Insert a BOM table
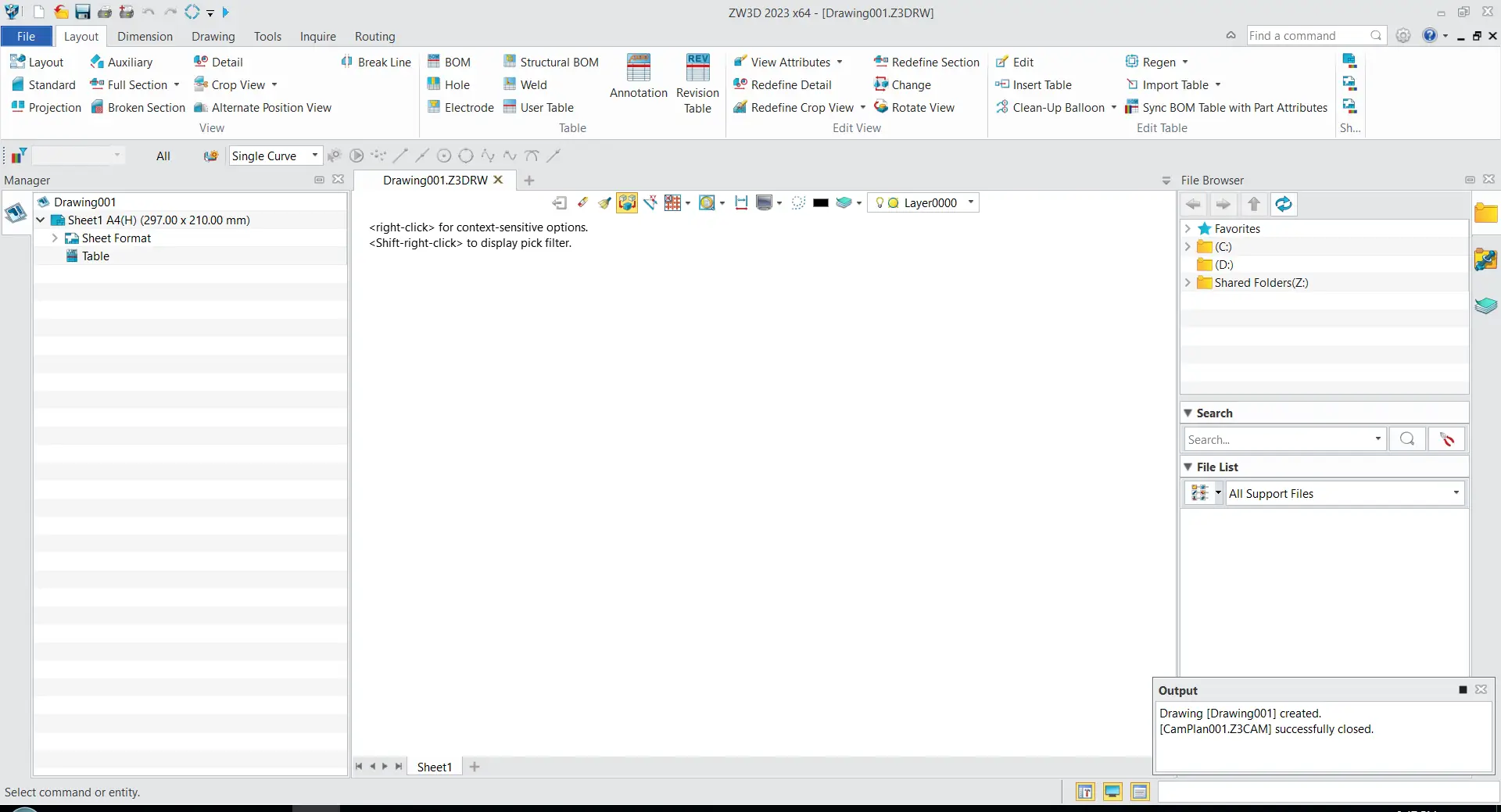Screen dimensions: 1501x812 pos(449,62)
